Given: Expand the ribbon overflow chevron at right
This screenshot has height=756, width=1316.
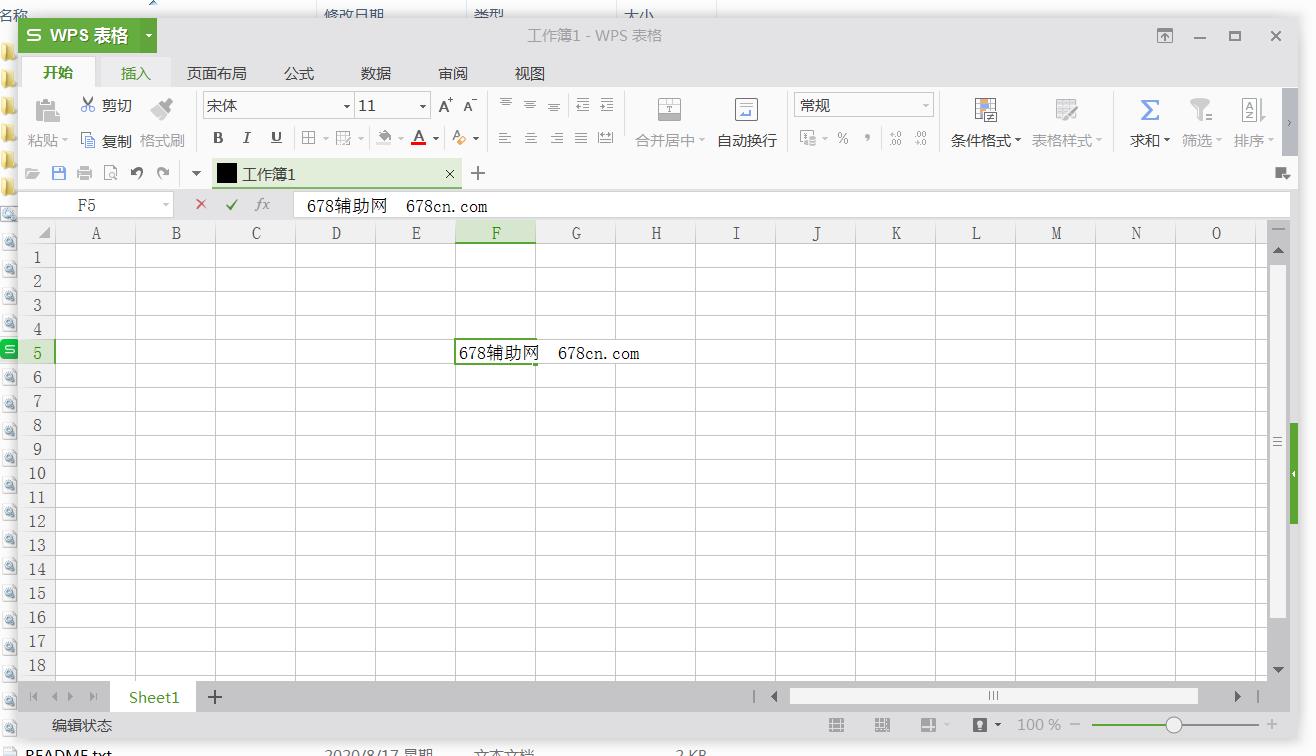Looking at the screenshot, I should 1289,123.
